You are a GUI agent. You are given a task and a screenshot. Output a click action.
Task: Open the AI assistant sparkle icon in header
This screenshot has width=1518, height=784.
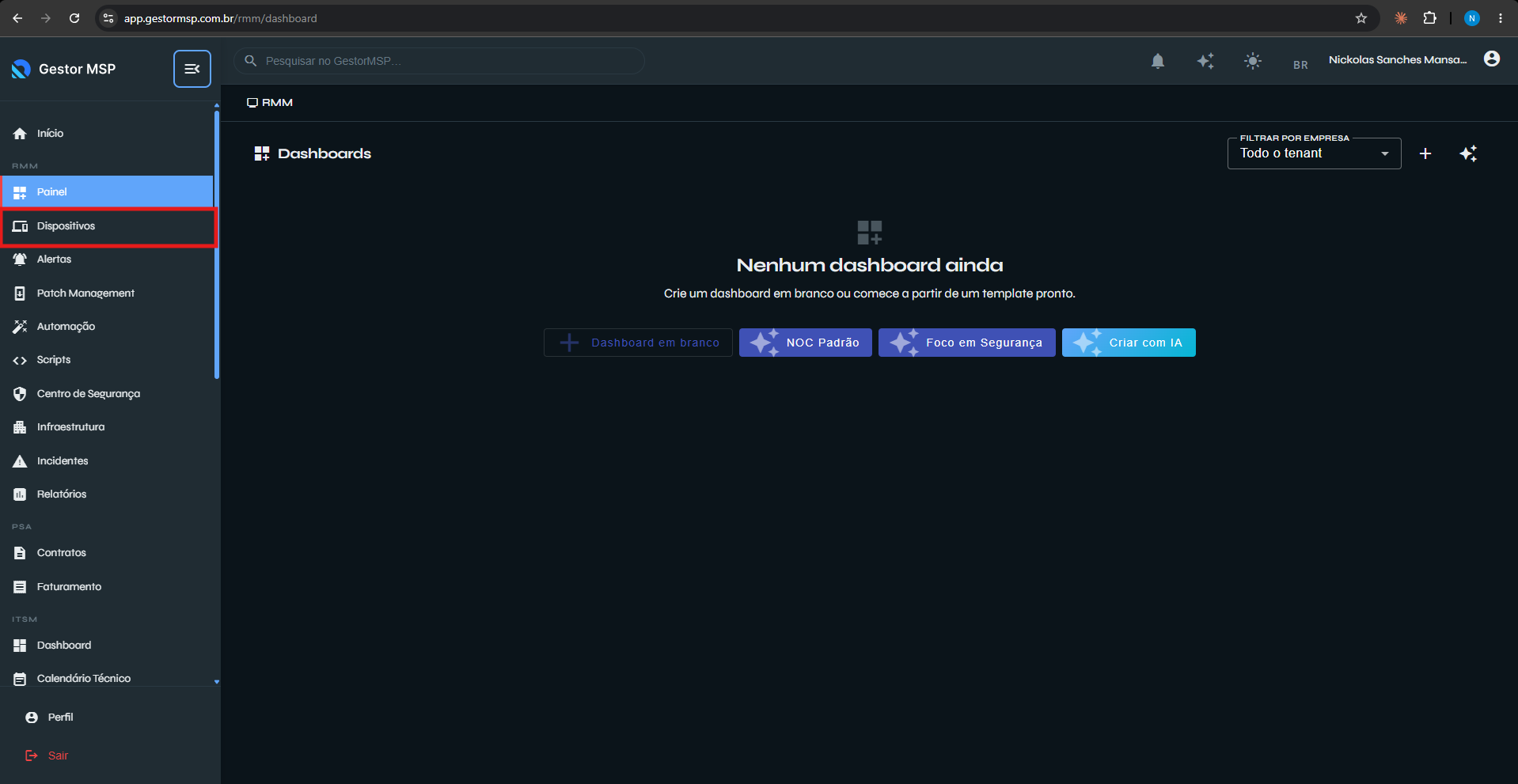(x=1205, y=61)
